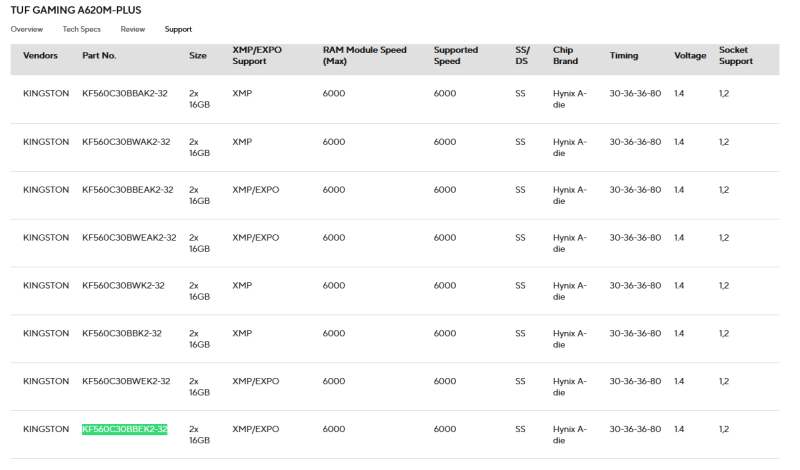This screenshot has width=800, height=470.
Task: Click part number KF560C30BWK2-32
Action: coord(123,286)
